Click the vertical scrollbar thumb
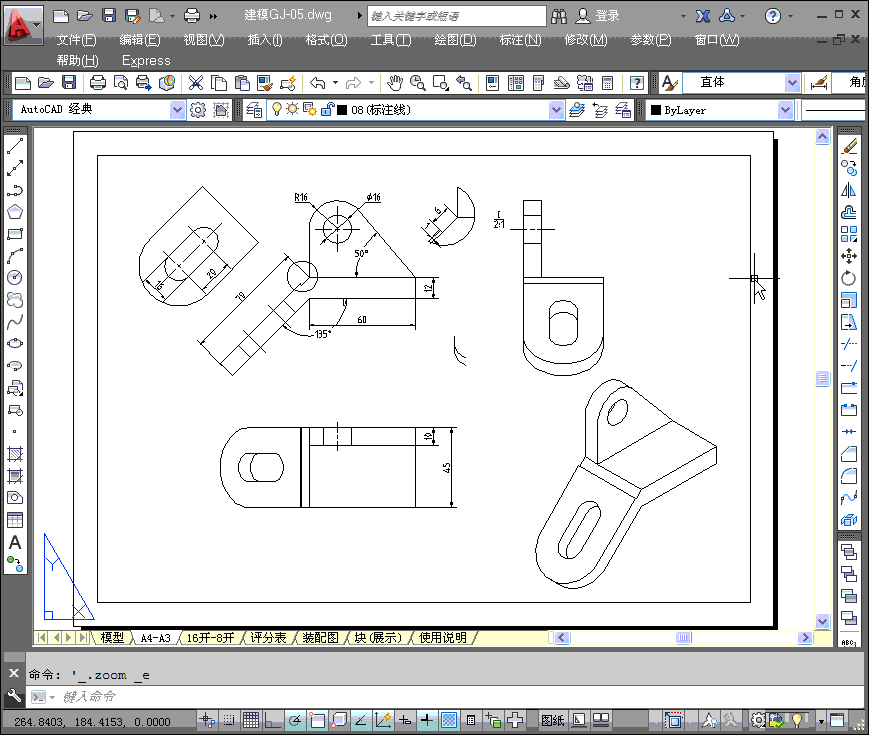The image size is (869, 735). click(822, 378)
